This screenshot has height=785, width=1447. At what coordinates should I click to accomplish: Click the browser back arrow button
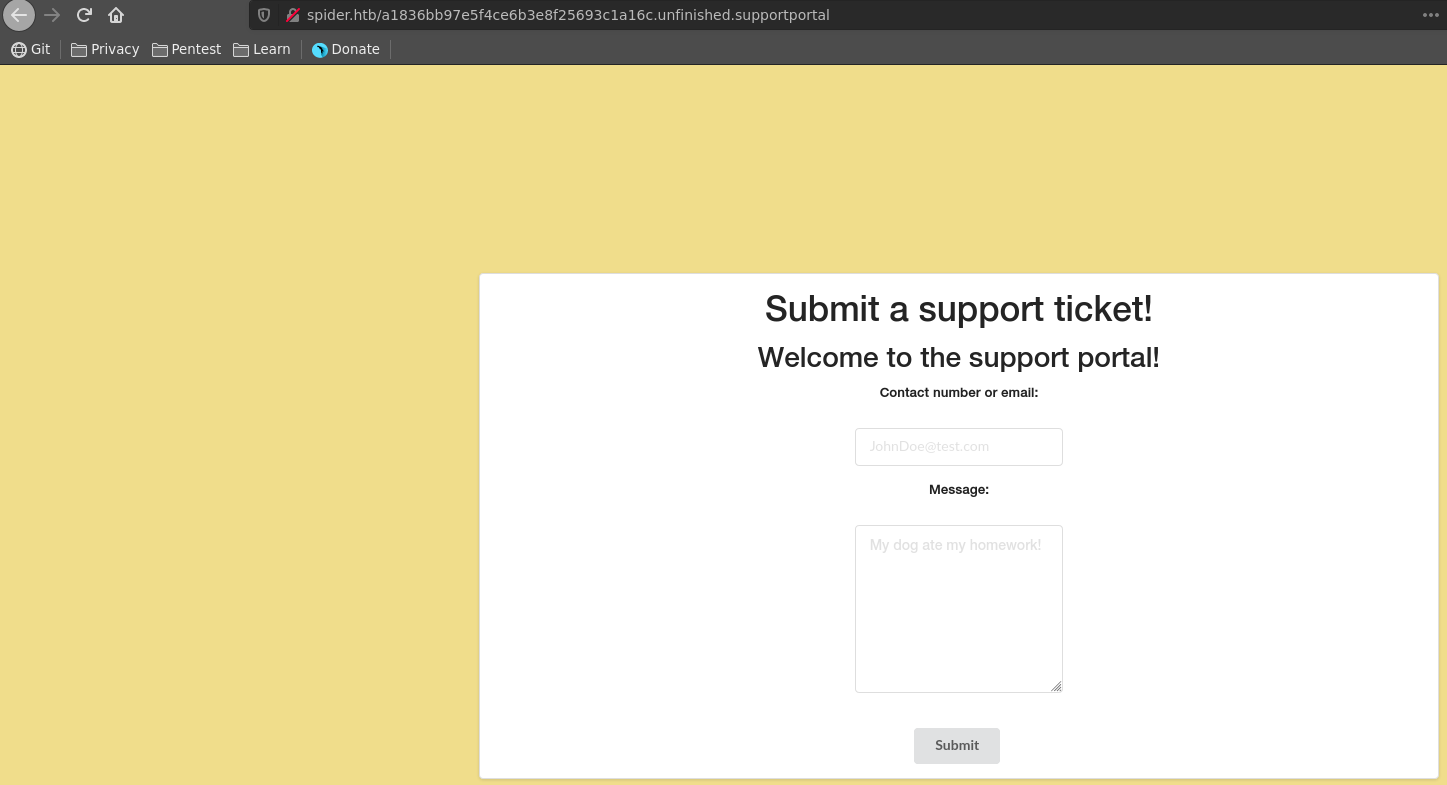[19, 15]
